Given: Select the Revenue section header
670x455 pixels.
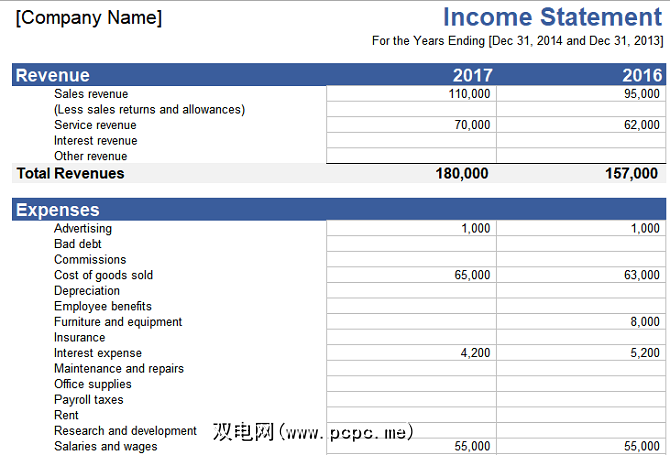Looking at the screenshot, I should coord(53,75).
